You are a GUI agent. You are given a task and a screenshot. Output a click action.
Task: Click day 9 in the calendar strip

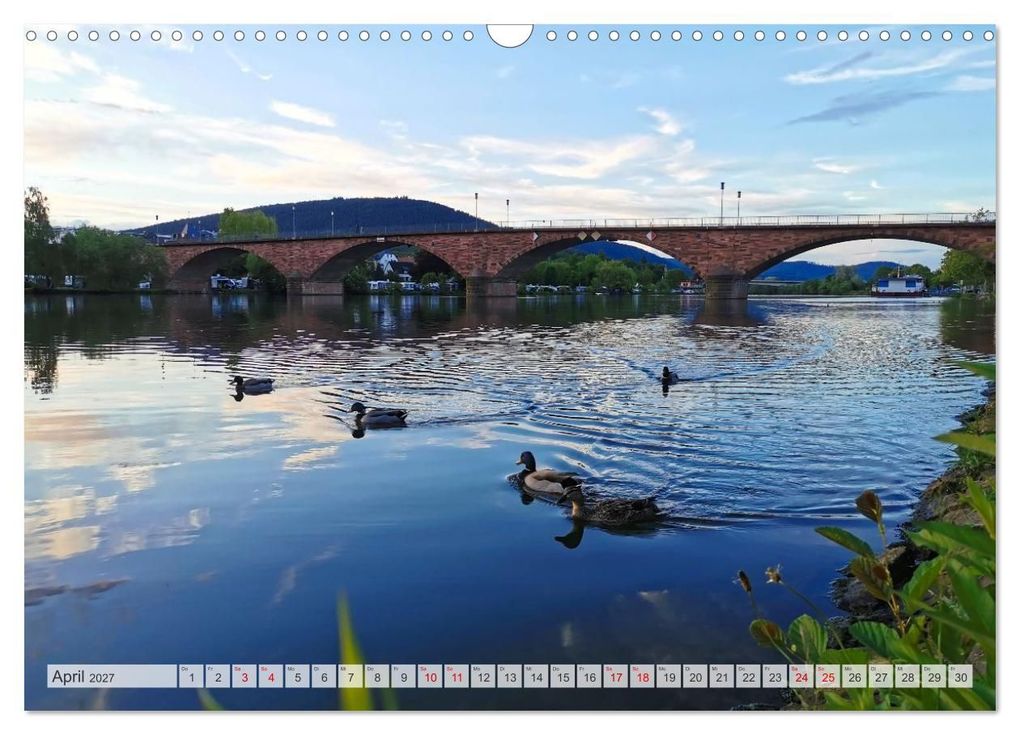click(x=403, y=676)
